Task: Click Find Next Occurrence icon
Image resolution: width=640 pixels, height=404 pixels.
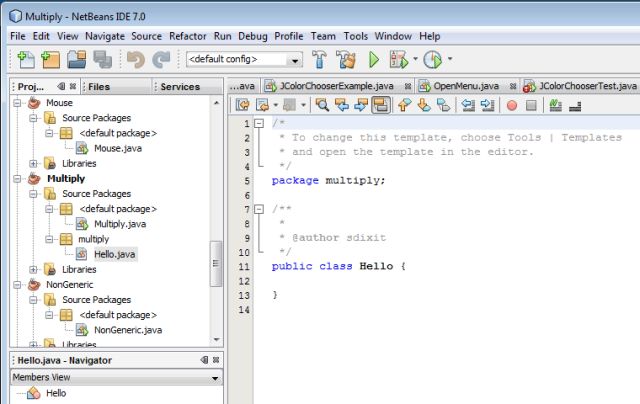Action: click(361, 105)
